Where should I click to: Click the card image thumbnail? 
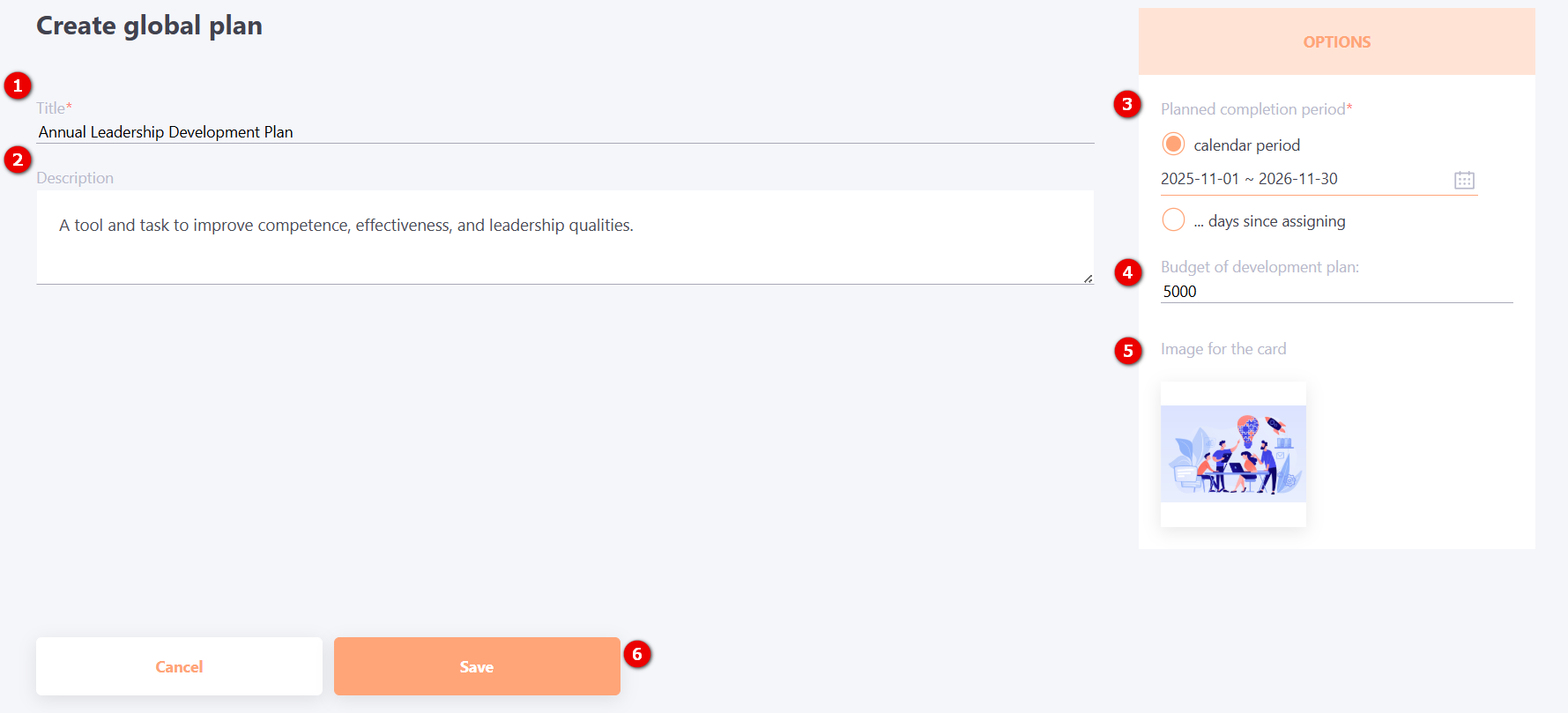coord(1233,454)
